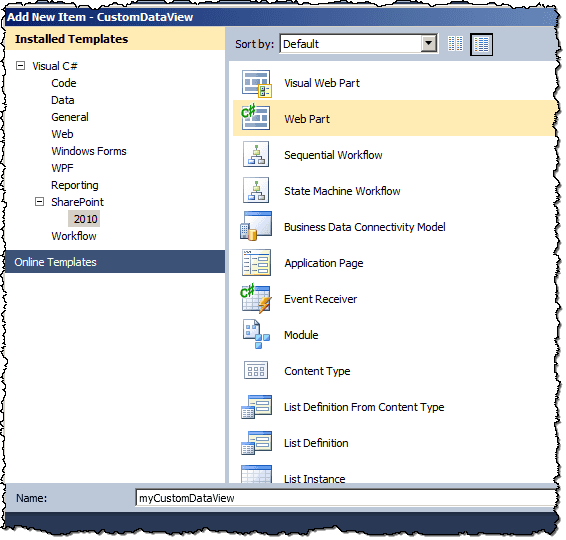Image resolution: width=566 pixels, height=540 pixels.
Task: Select the Business Data Connectivity Model icon
Action: coord(256,226)
